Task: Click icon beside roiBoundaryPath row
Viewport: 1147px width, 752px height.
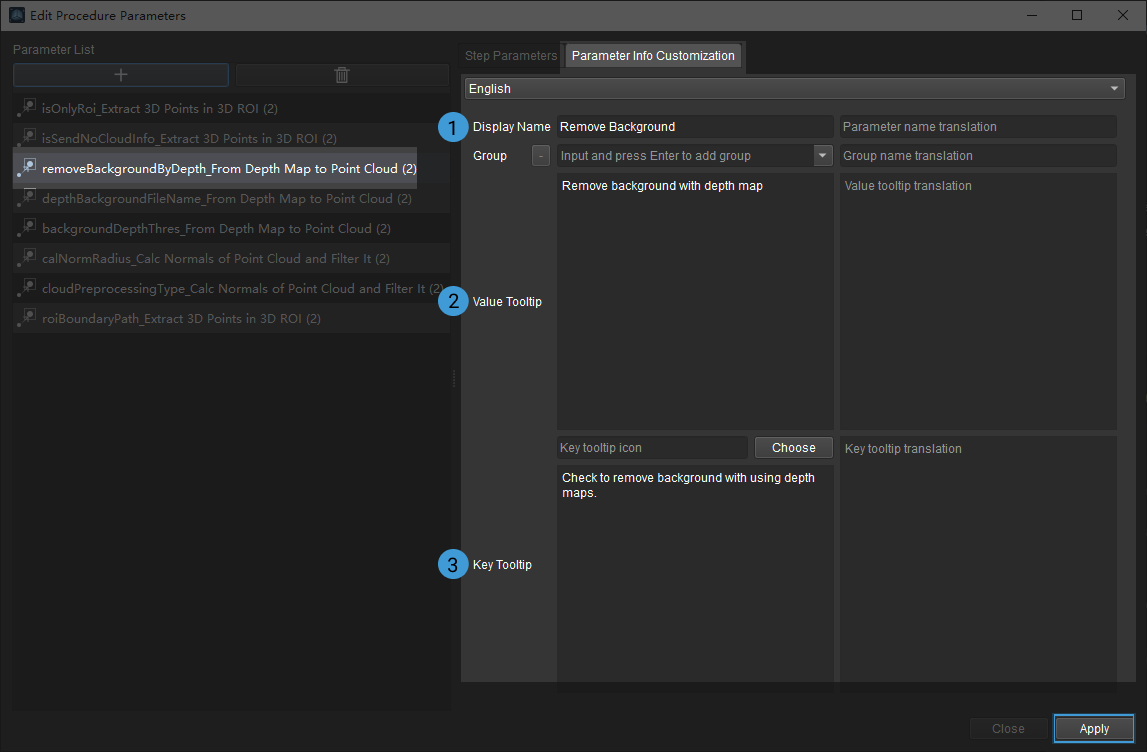Action: point(27,317)
